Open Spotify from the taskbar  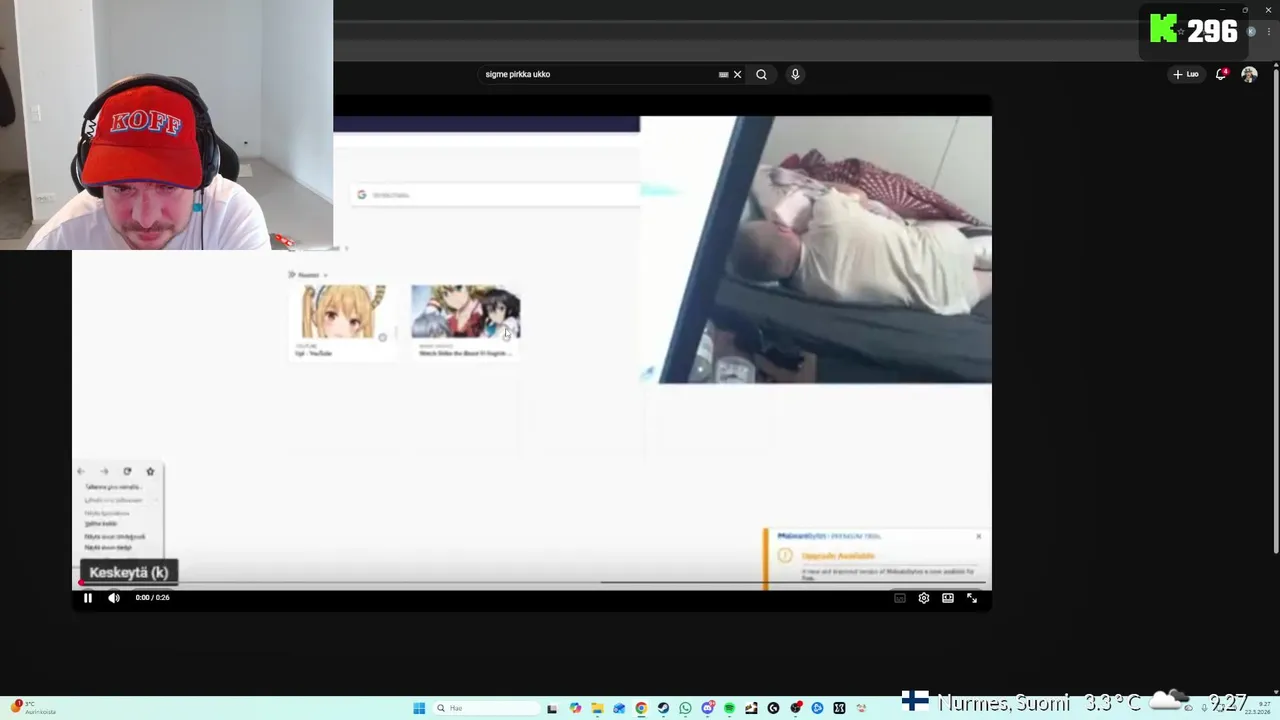729,708
